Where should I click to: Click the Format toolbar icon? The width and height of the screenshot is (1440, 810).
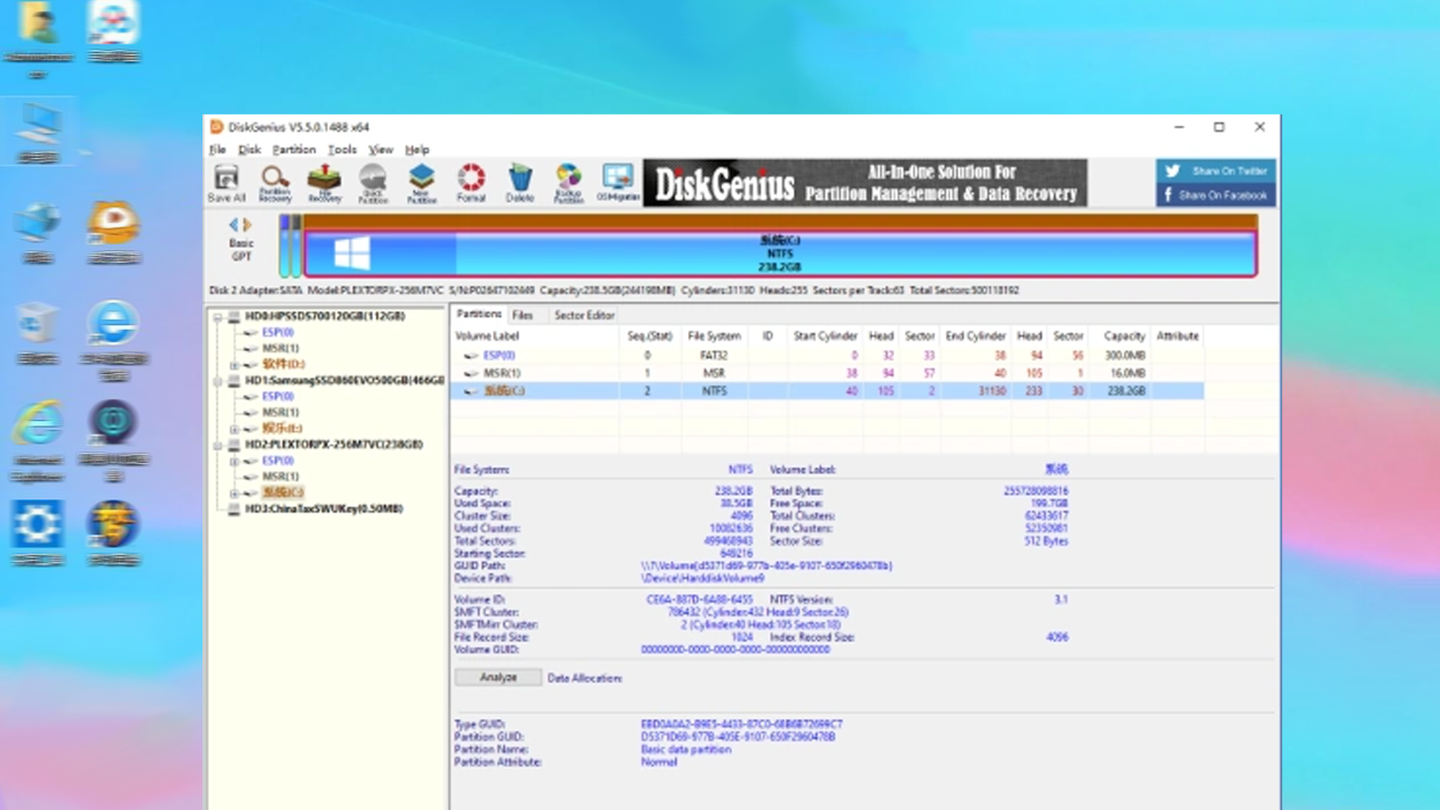[471, 184]
